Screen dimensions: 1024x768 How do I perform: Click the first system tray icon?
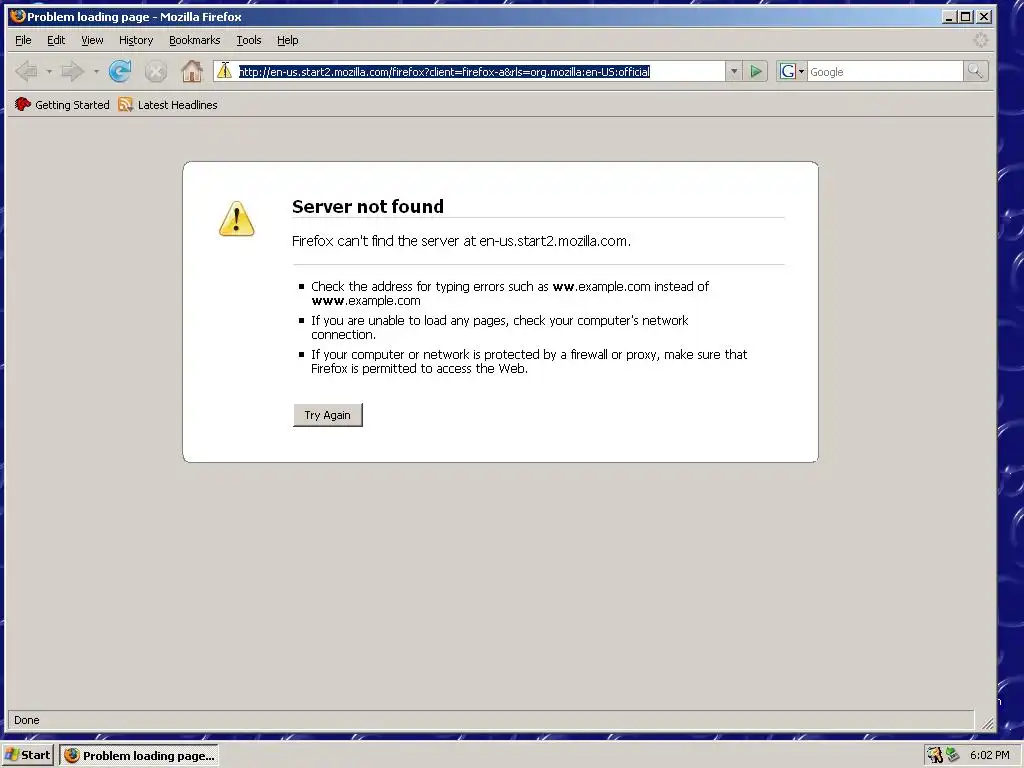[935, 755]
